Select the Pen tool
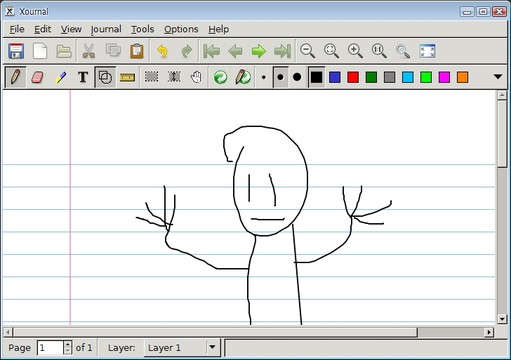 [16, 77]
